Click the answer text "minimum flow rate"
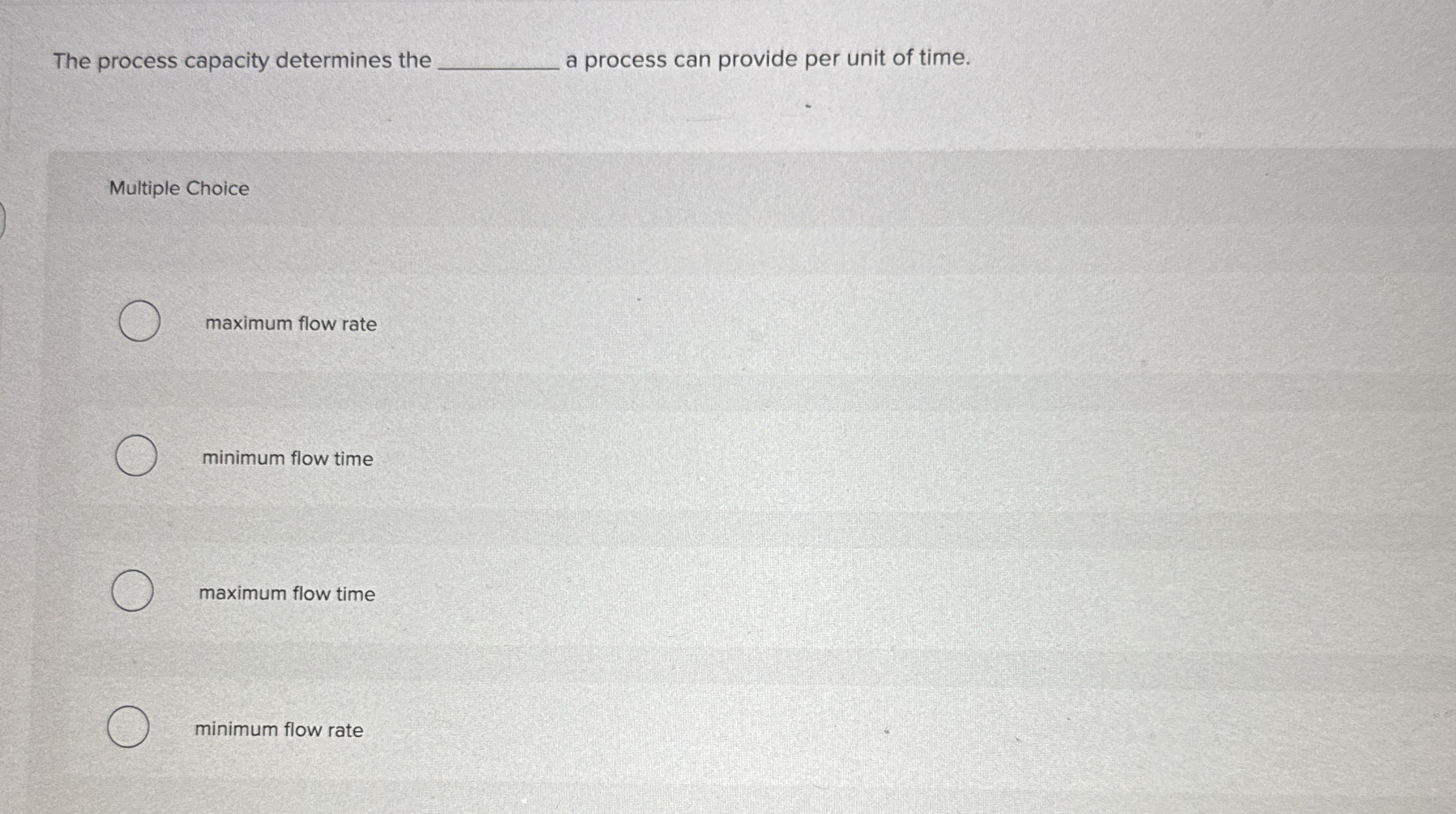 pos(279,729)
